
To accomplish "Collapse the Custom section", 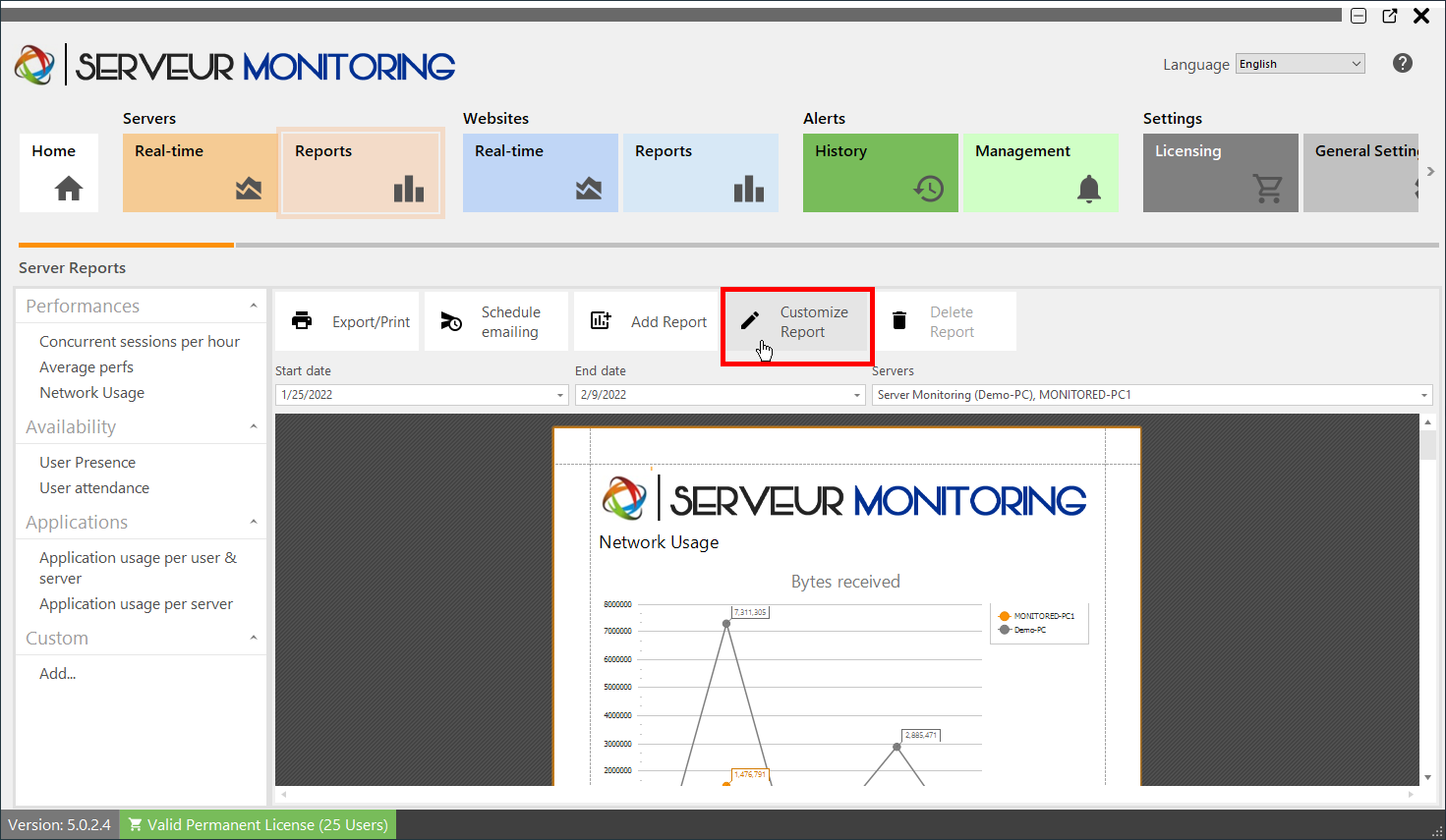I will tap(254, 638).
